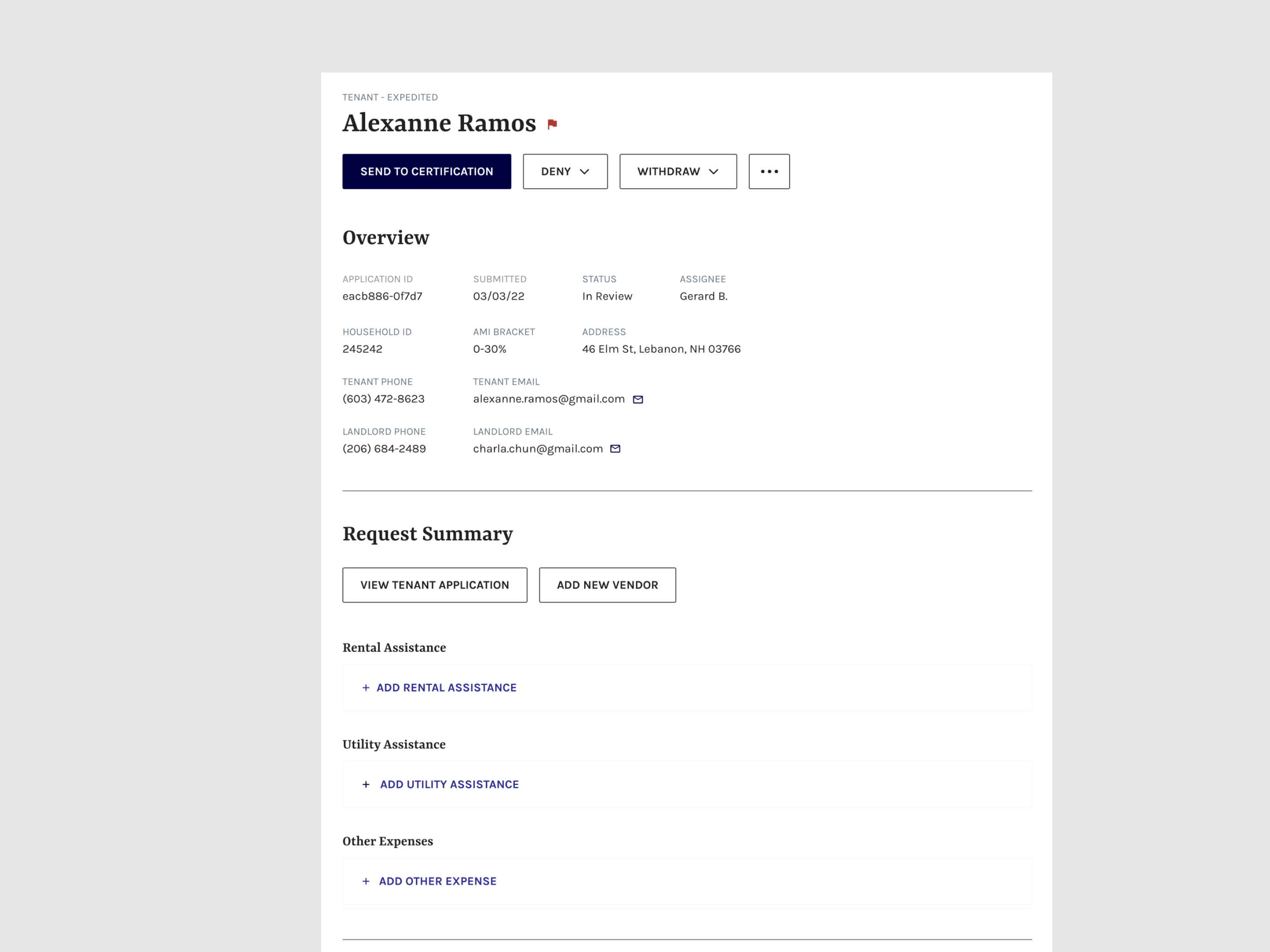
Task: Click the red flag icon beside Alexanne Ramos
Action: pyautogui.click(x=552, y=123)
